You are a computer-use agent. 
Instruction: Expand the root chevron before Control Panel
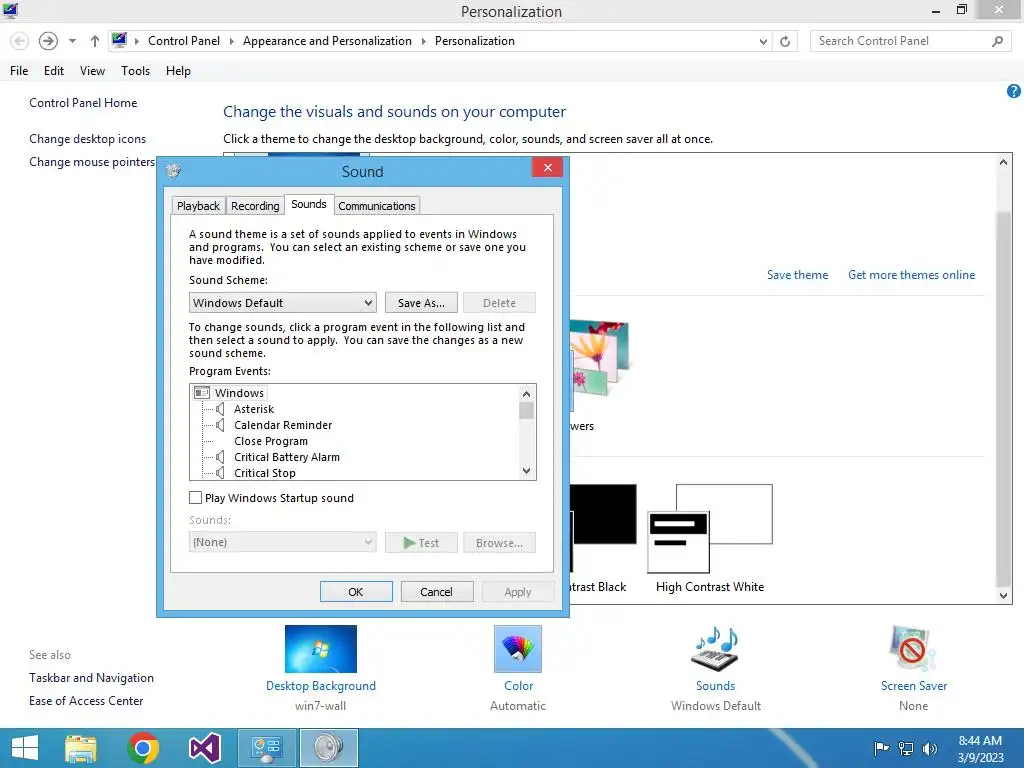[x=136, y=41]
